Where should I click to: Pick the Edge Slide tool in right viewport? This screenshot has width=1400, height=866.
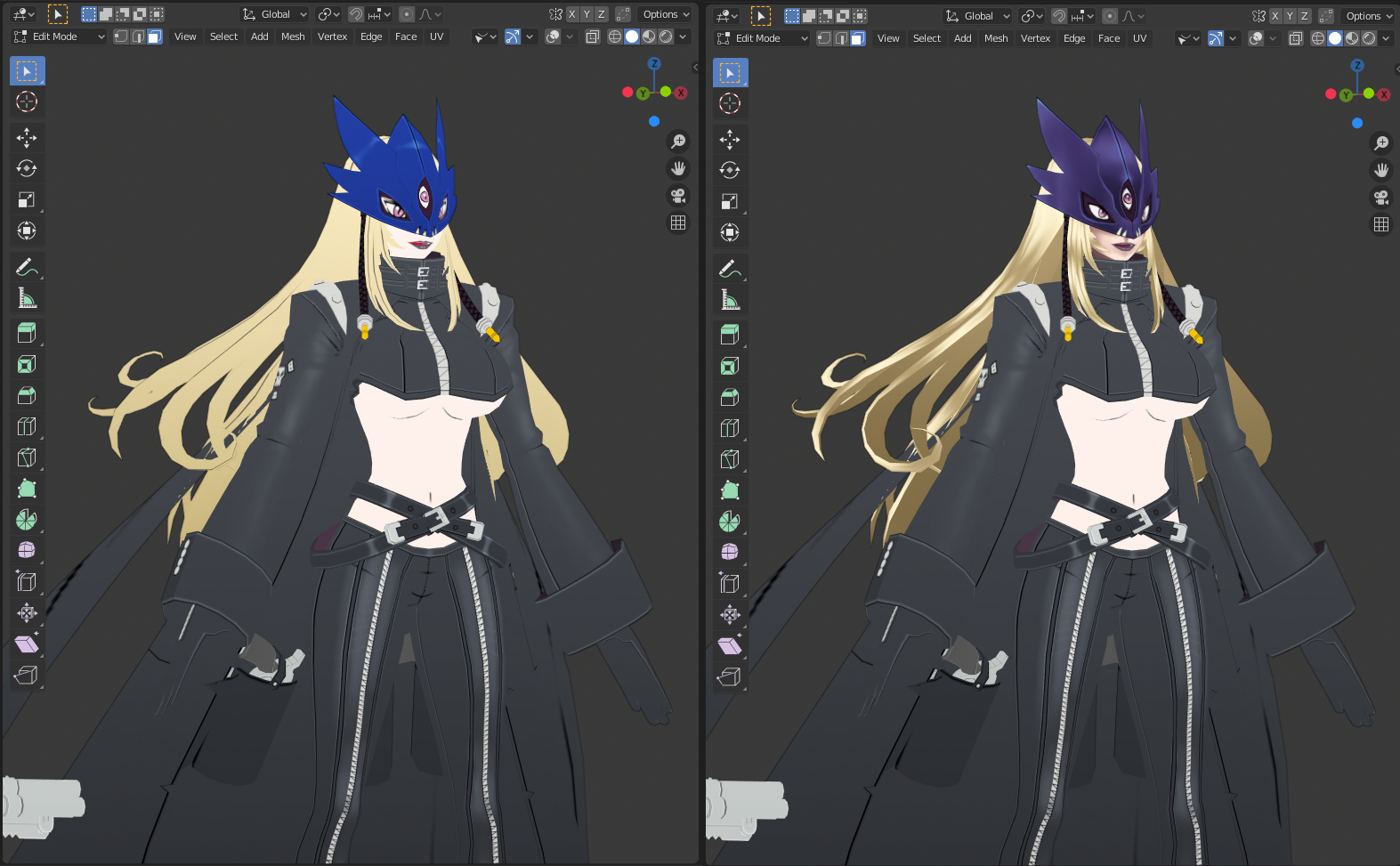tap(730, 584)
